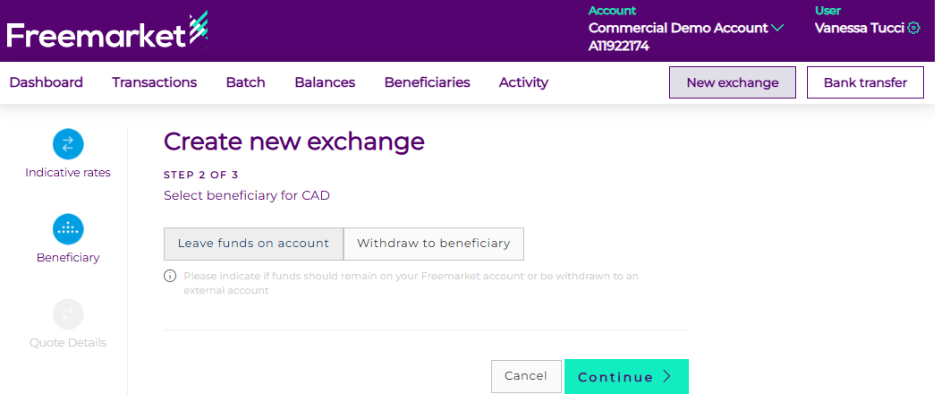Select Withdraw to beneficiary option
936x403 pixels.
433,243
